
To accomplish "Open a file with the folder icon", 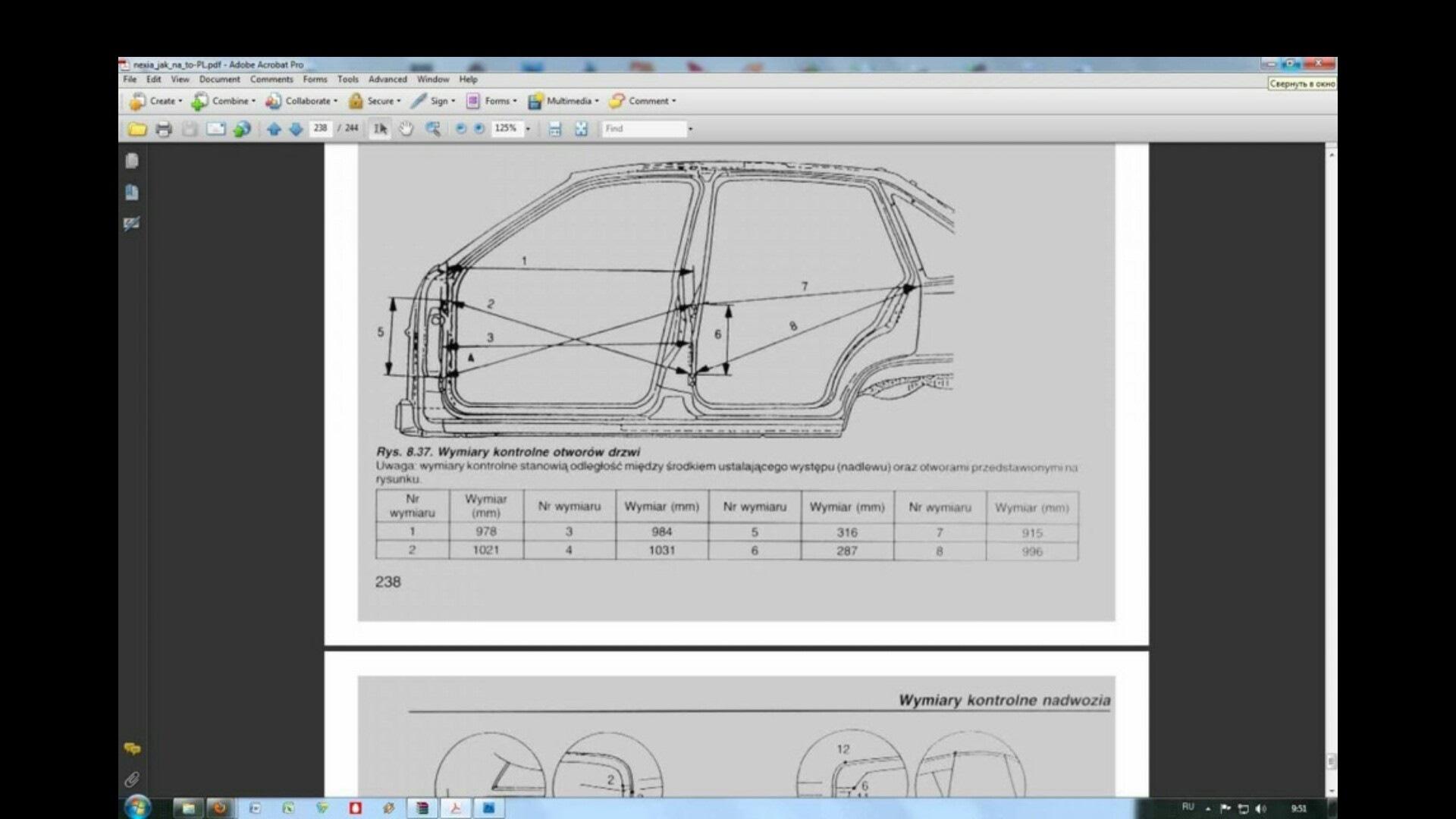I will 137,129.
